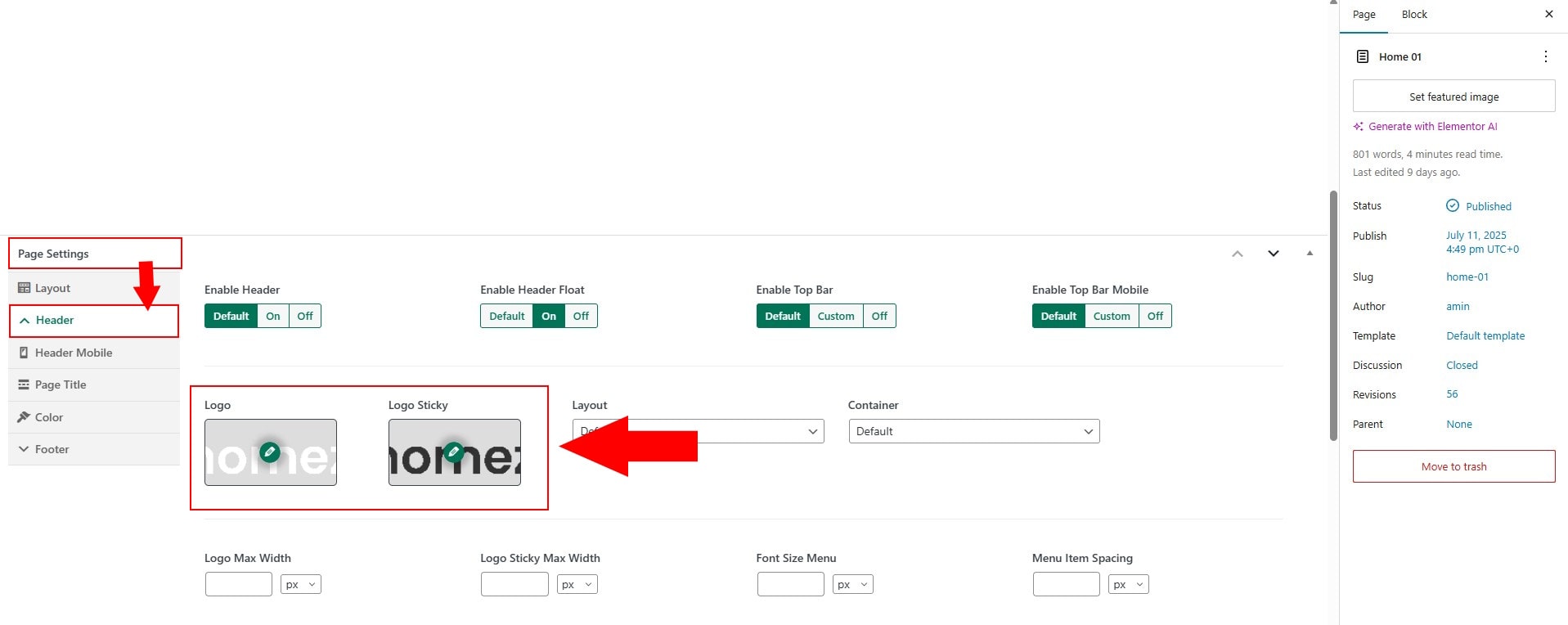Screen dimensions: 1568x625
Task: Open the Logo Max Width unit dropdown
Action: (x=300, y=584)
